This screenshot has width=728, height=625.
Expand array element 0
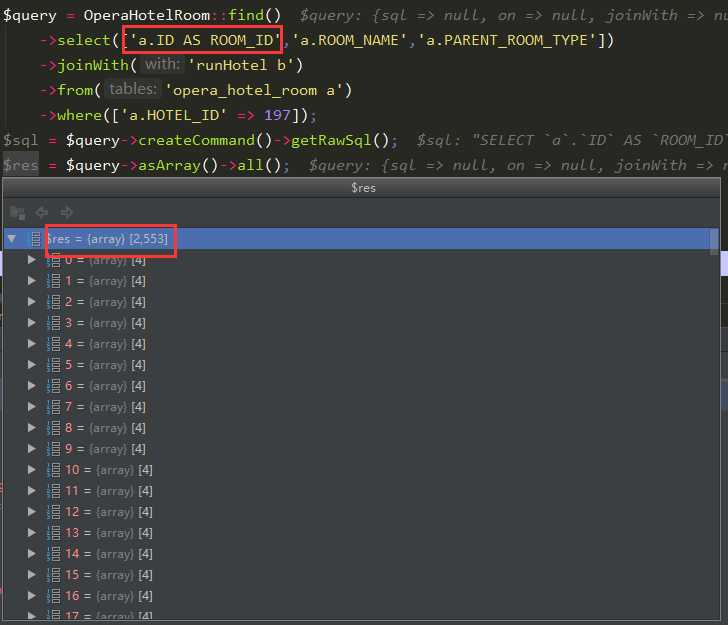click(x=32, y=260)
